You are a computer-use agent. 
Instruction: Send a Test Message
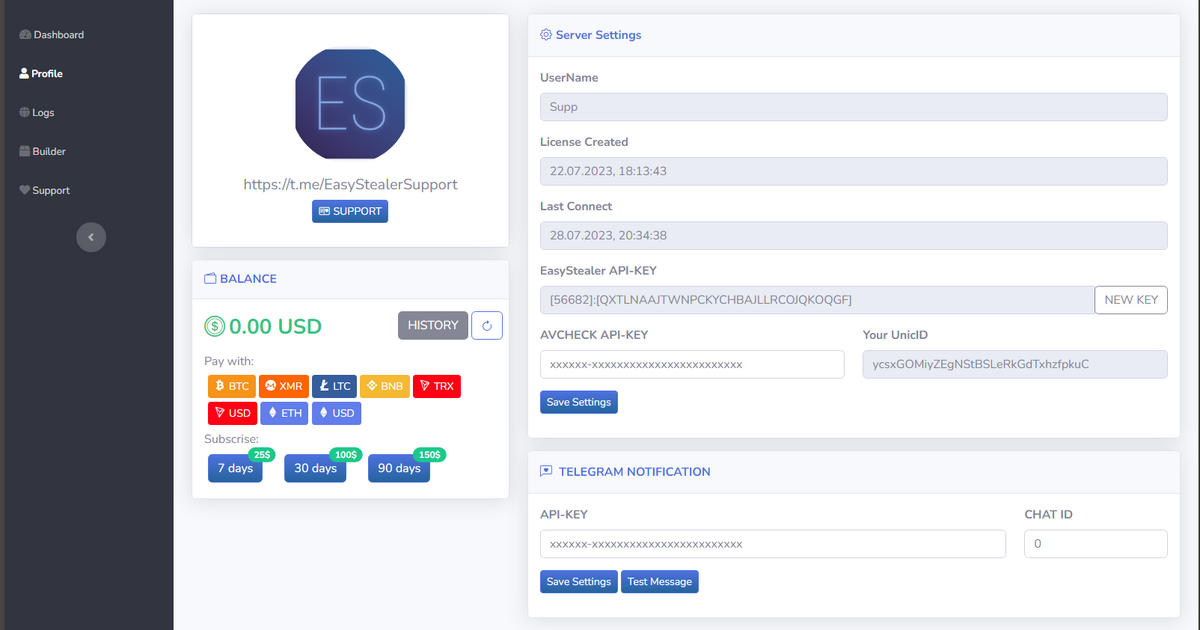[660, 582]
